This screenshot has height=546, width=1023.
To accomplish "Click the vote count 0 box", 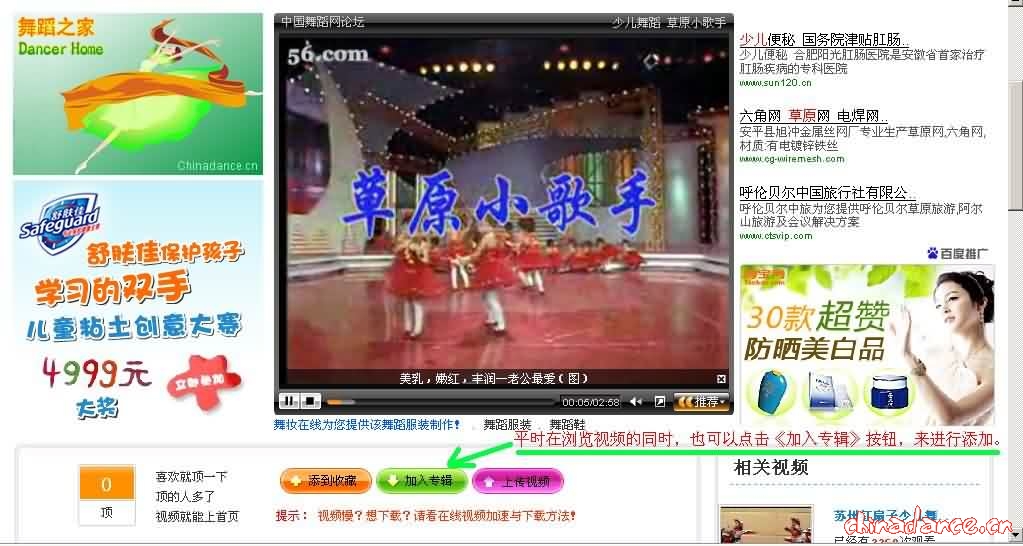I will pos(106,484).
